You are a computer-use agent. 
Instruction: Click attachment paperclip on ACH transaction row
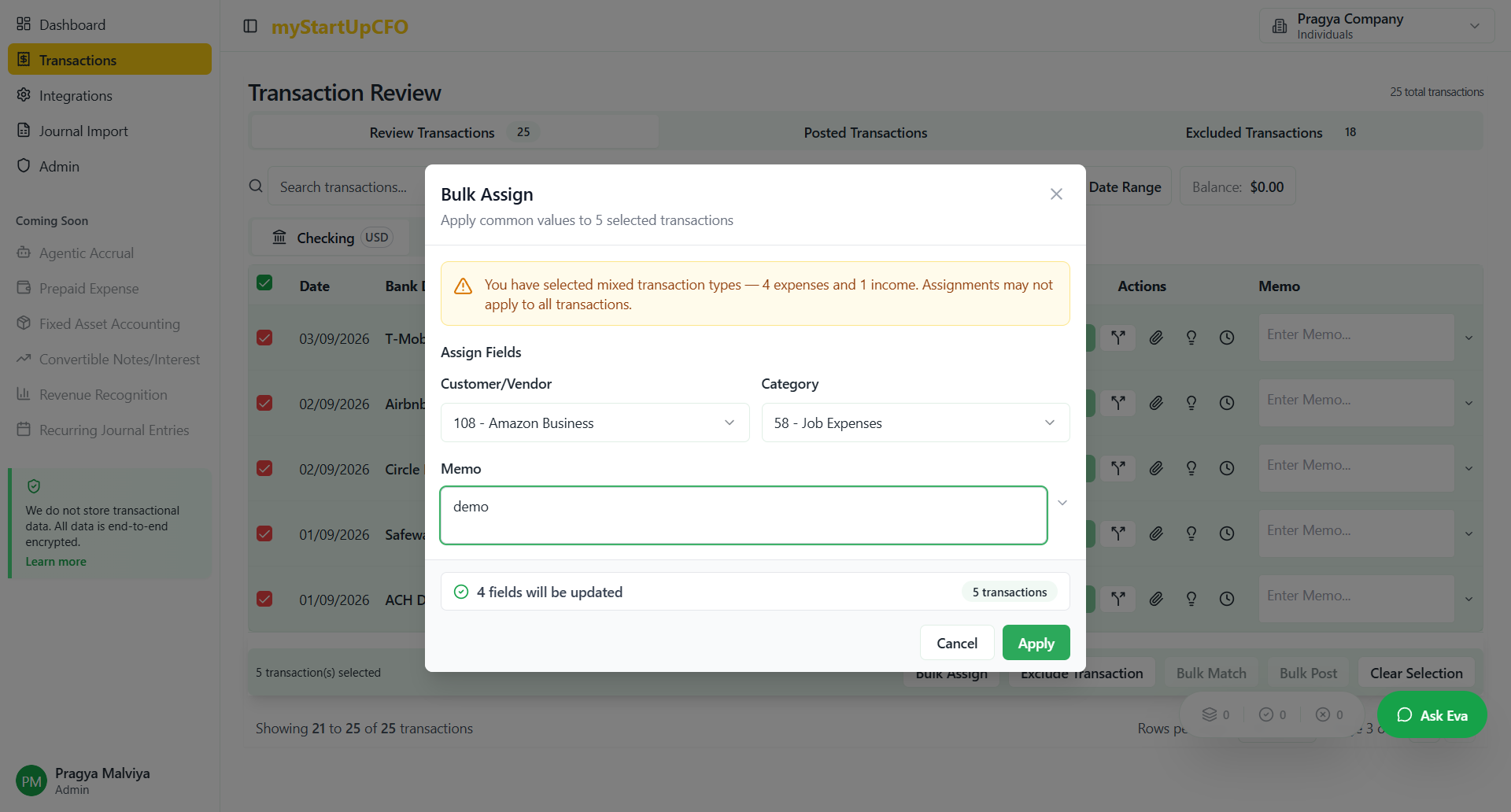click(1155, 599)
